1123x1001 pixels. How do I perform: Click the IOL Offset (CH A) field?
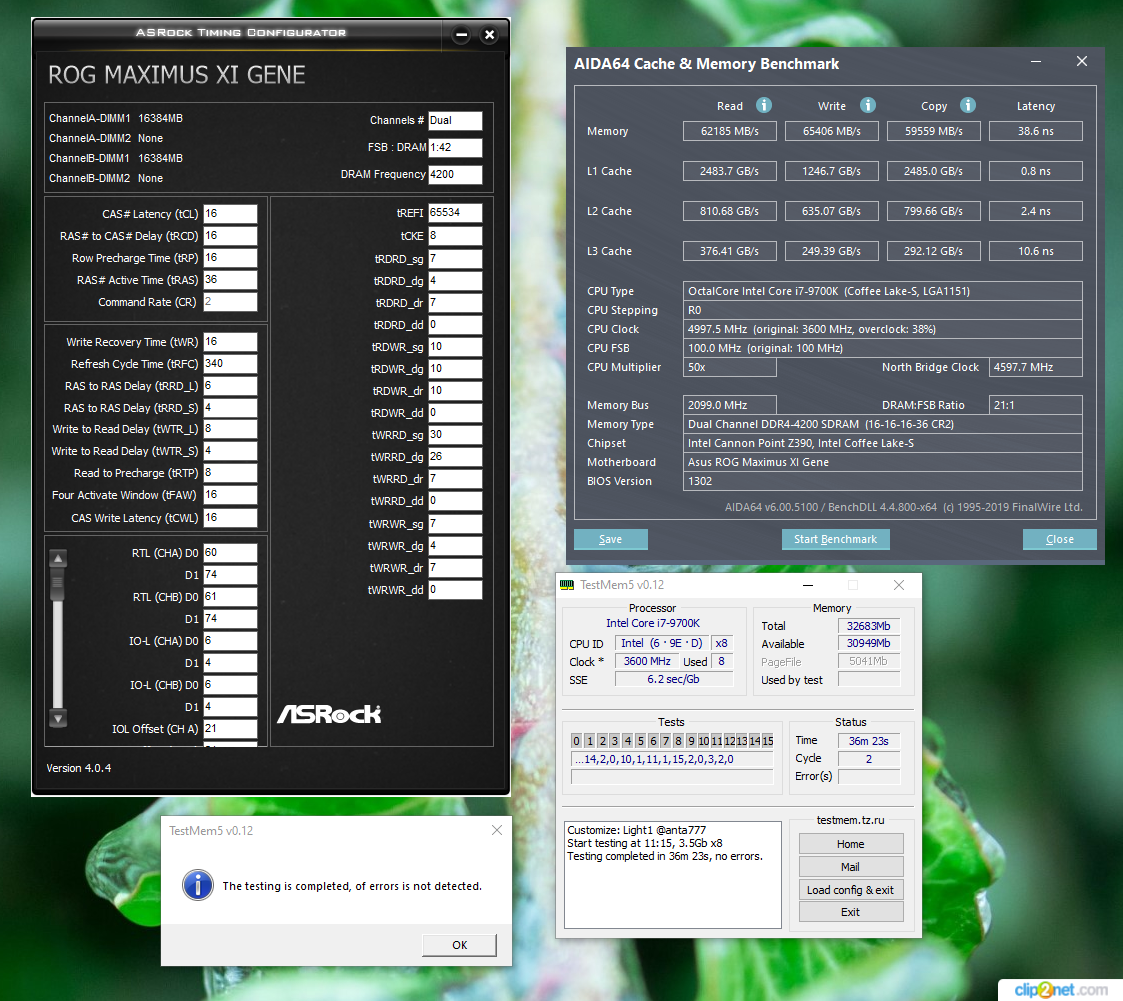[230, 729]
